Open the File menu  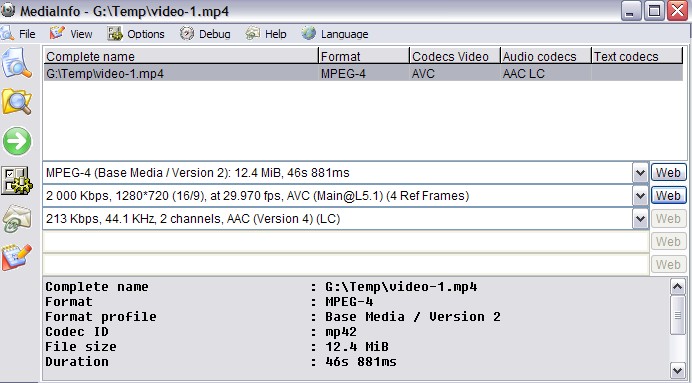click(18, 34)
